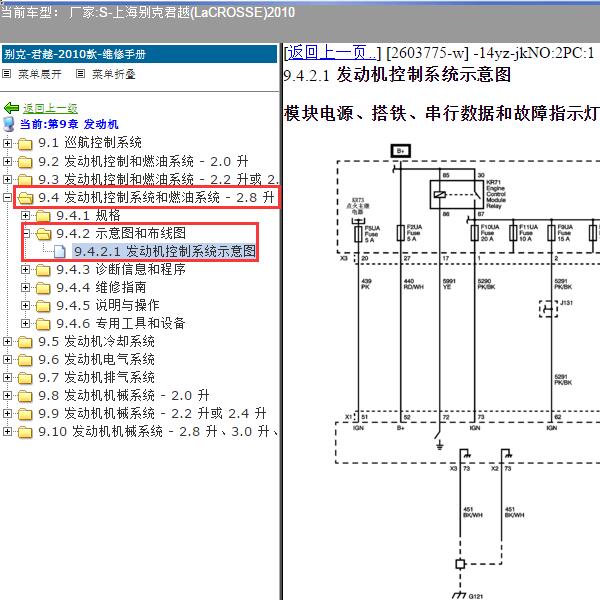Expand the 9.4.1 规格 node
Screen dimensions: 600x600
[x=25, y=215]
